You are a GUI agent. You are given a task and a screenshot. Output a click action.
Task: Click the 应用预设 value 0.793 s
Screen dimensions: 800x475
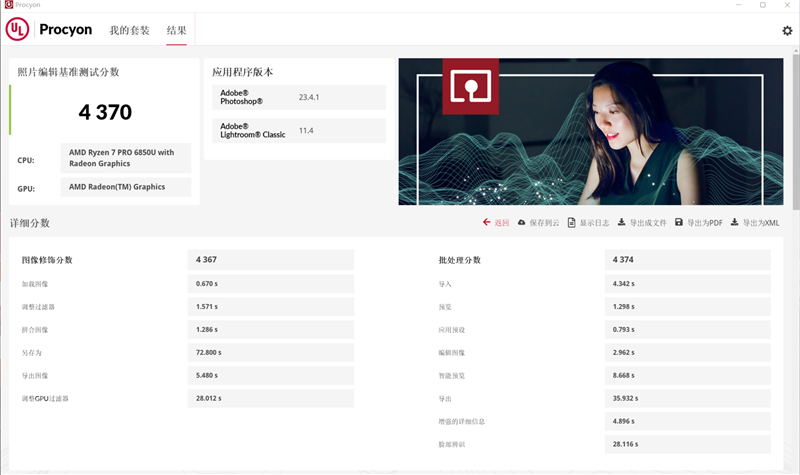[x=688, y=330]
